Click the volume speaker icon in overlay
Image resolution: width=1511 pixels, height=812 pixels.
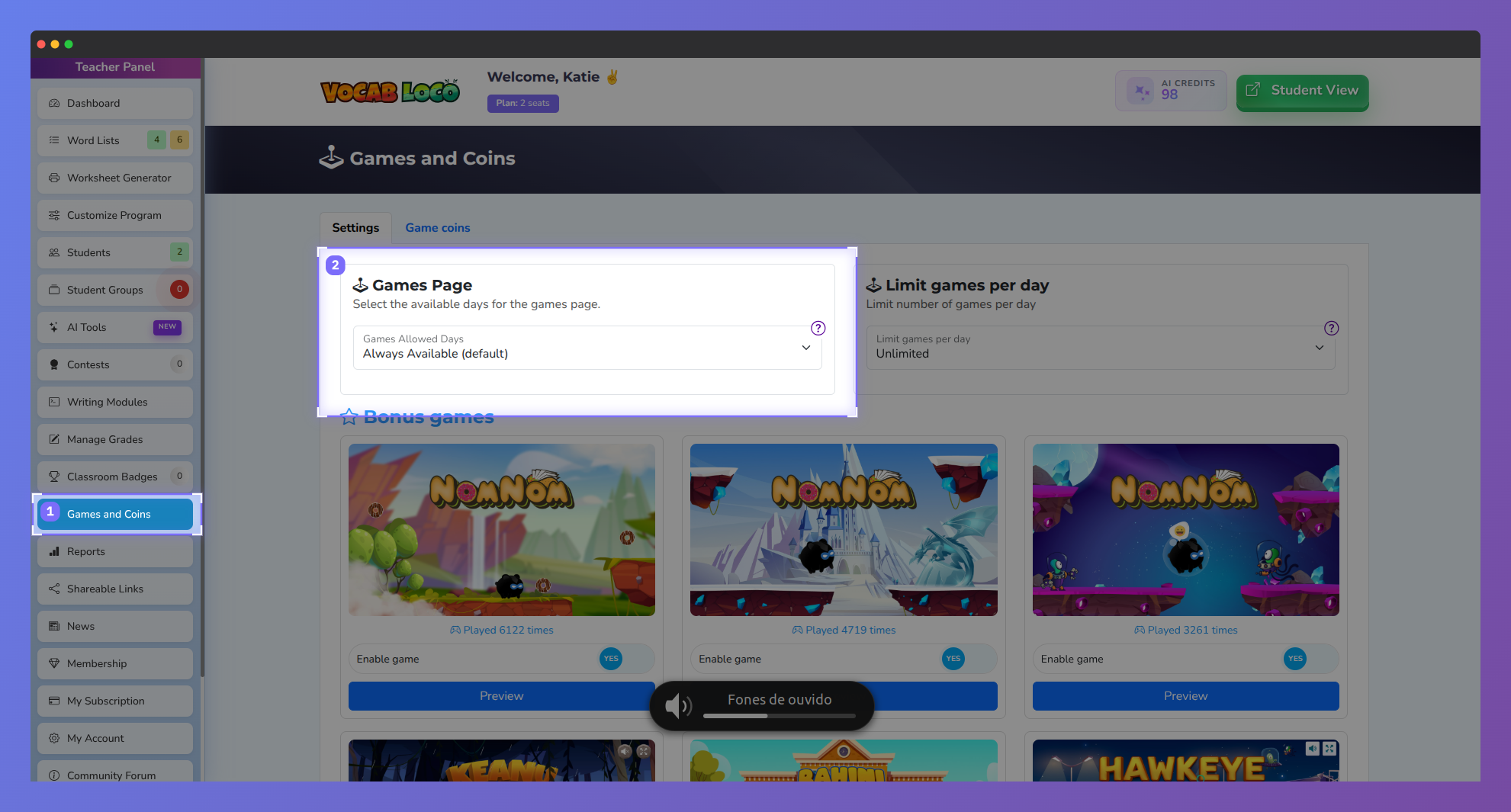pos(677,706)
